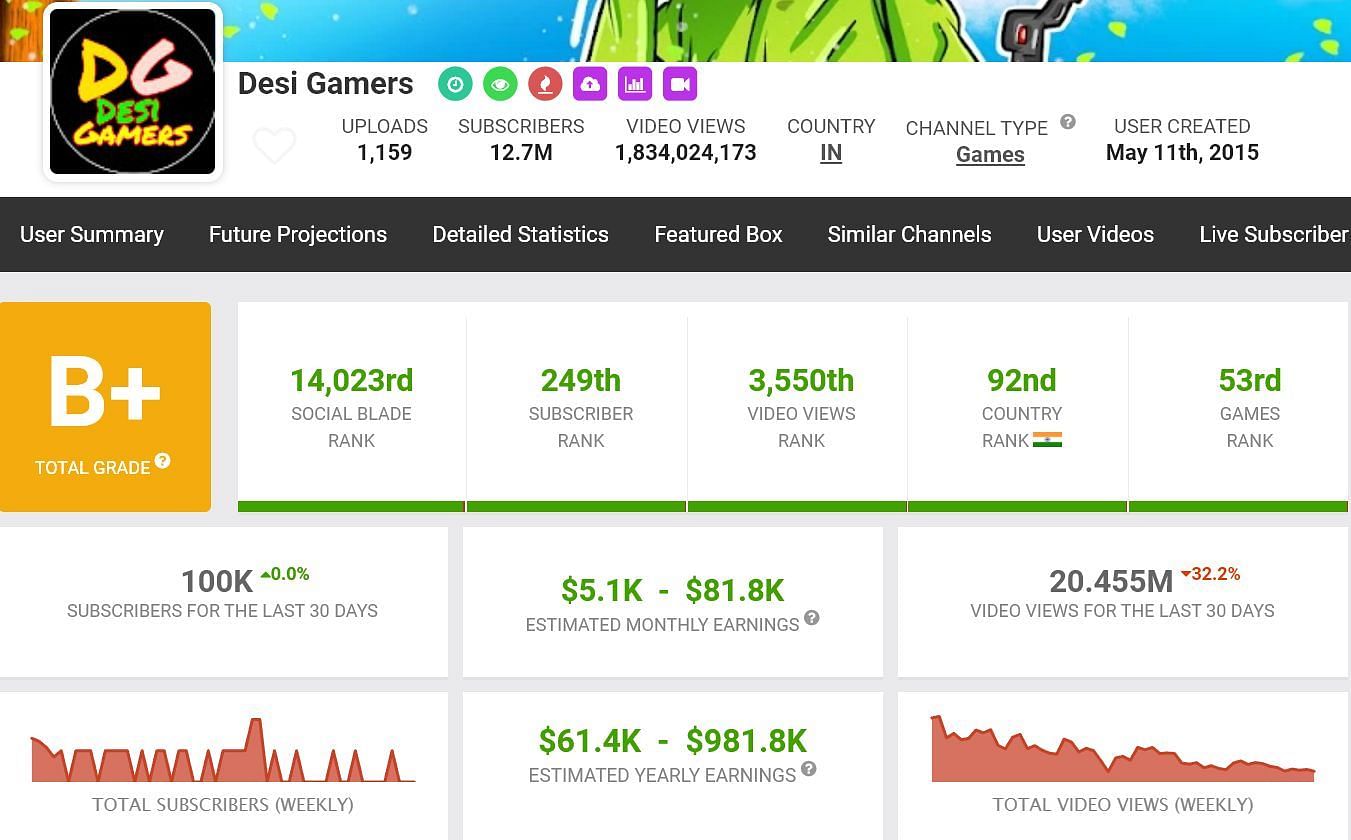Viewport: 1351px width, 840px height.
Task: Open the Estimated Yearly Earnings help icon
Action: (809, 769)
